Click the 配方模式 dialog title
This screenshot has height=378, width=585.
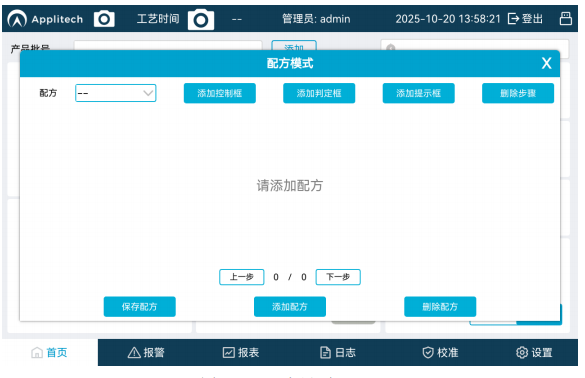(290, 63)
